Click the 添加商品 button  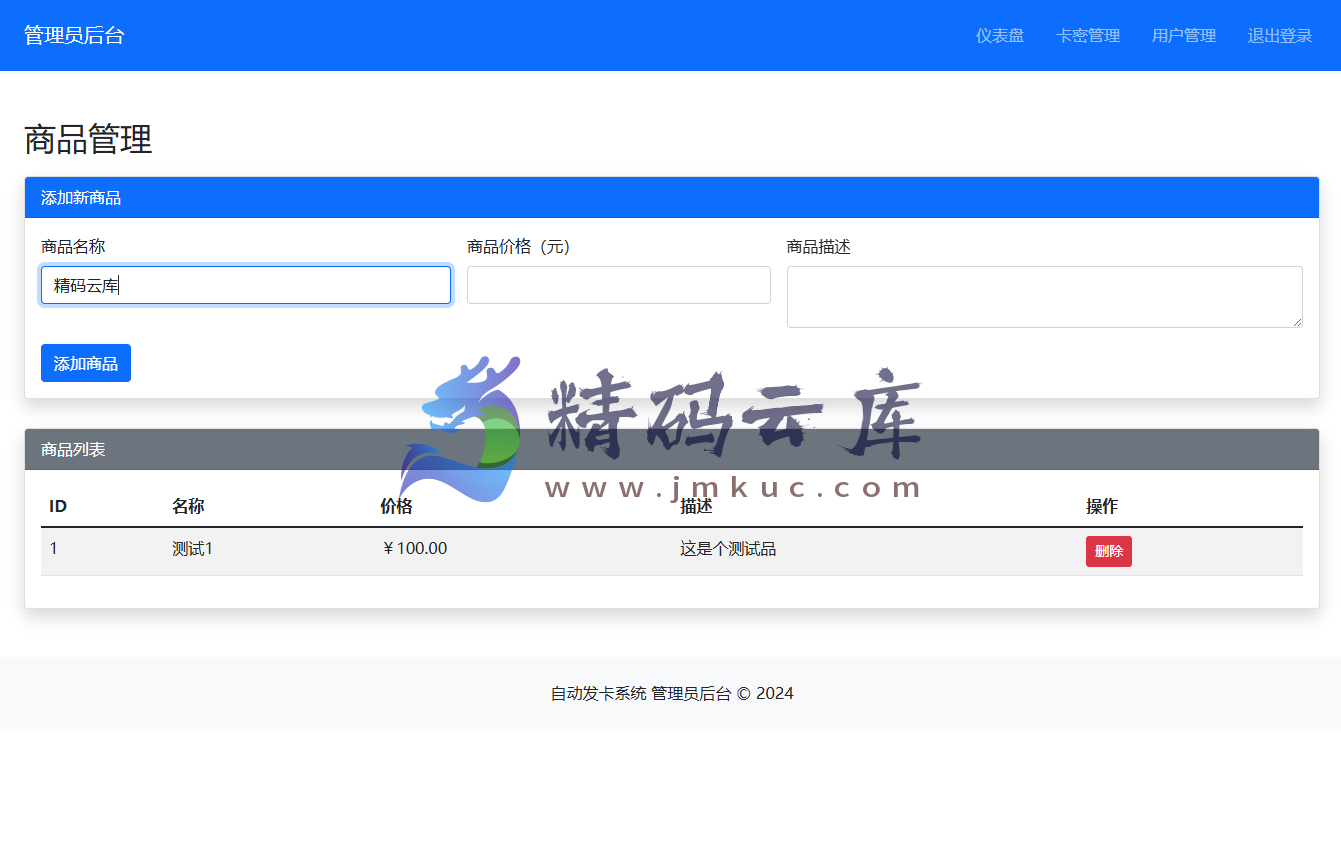coord(86,363)
